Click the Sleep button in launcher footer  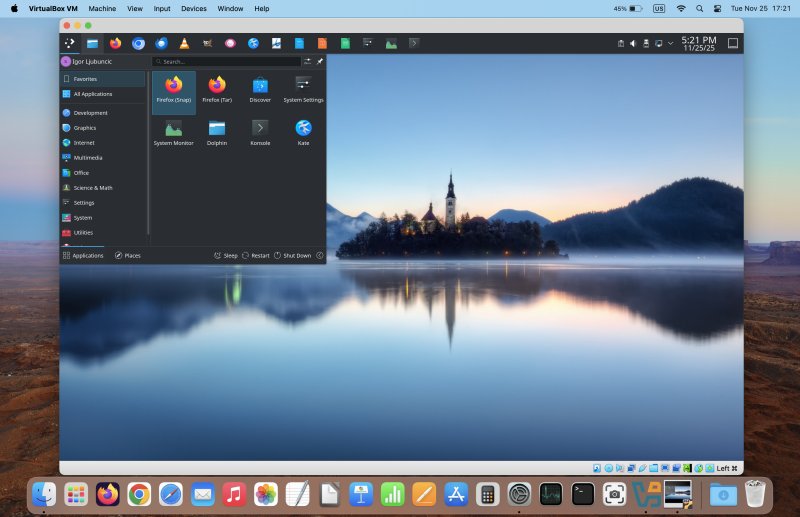(226, 255)
